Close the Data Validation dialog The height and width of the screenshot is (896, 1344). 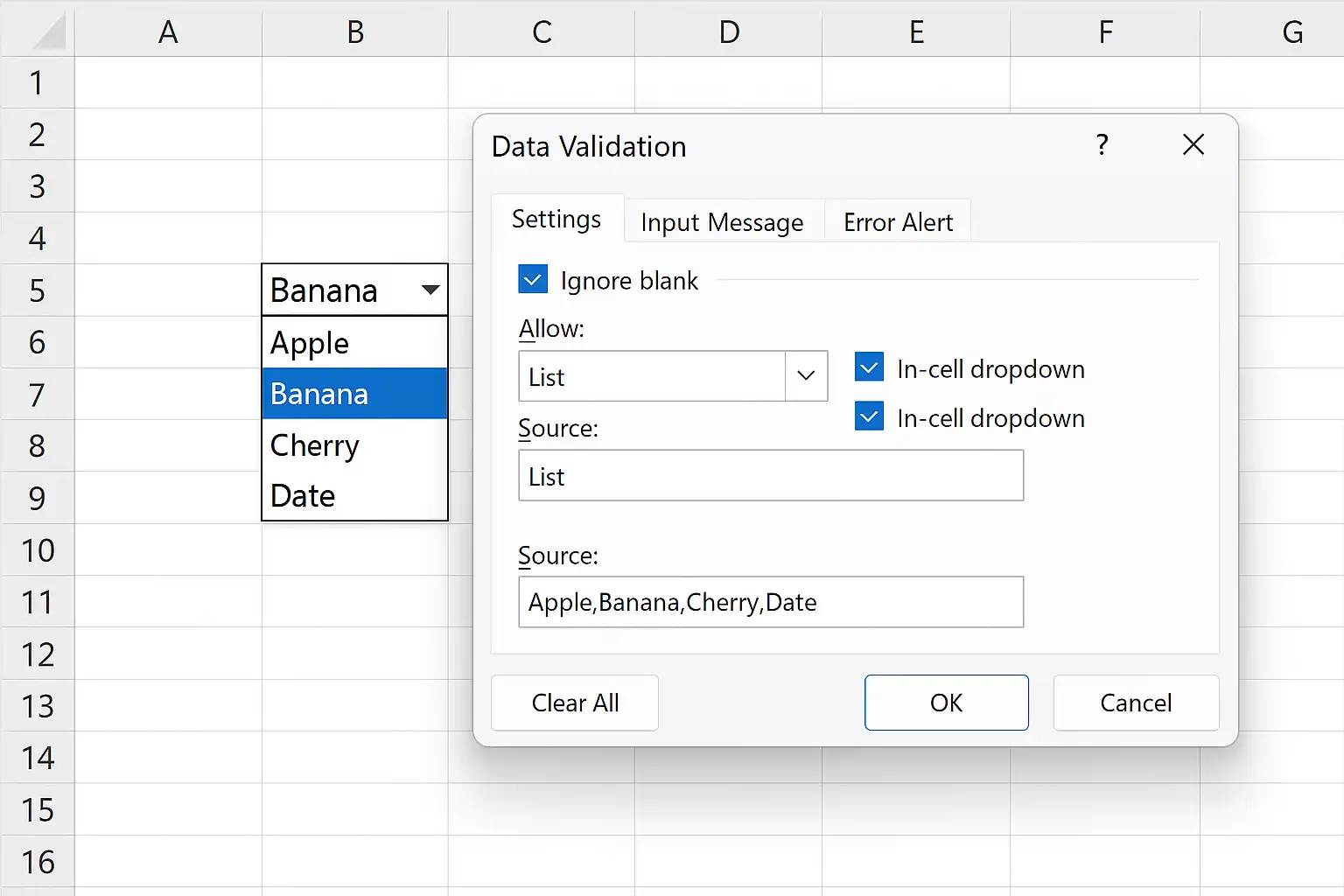pyautogui.click(x=1193, y=144)
